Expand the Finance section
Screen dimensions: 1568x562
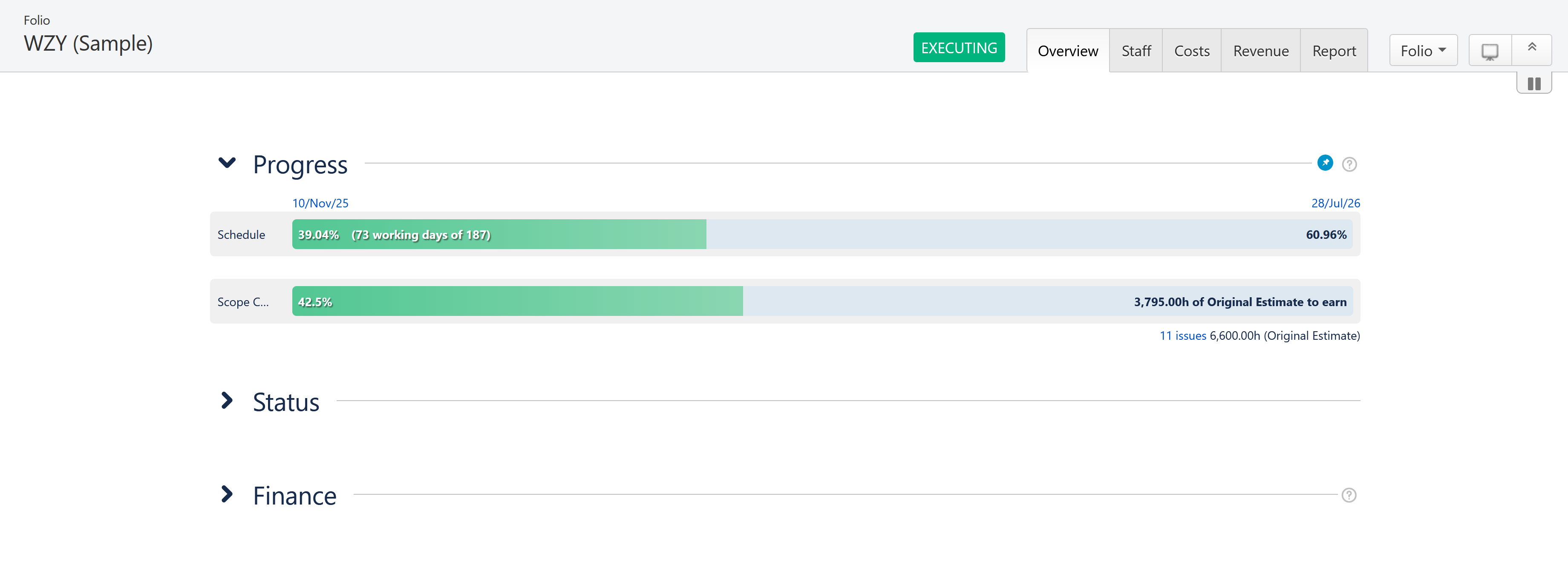[x=227, y=494]
